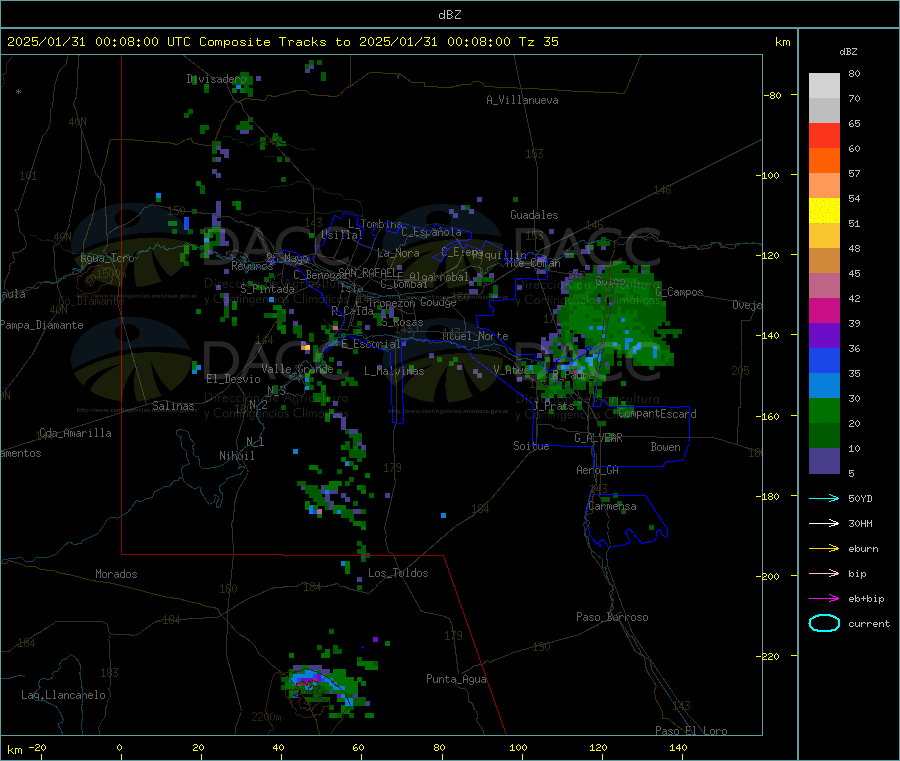Image resolution: width=900 pixels, height=761 pixels.
Task: Click the Bowen map label
Action: coord(665,447)
